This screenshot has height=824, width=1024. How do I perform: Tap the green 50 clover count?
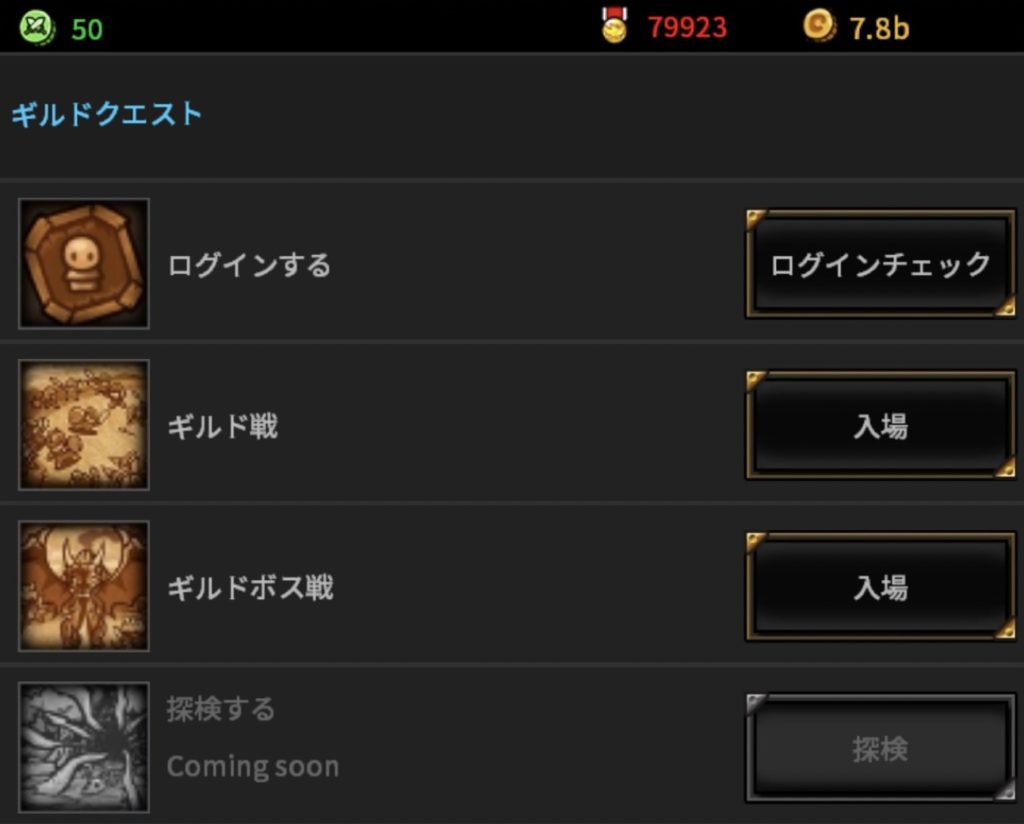87,29
